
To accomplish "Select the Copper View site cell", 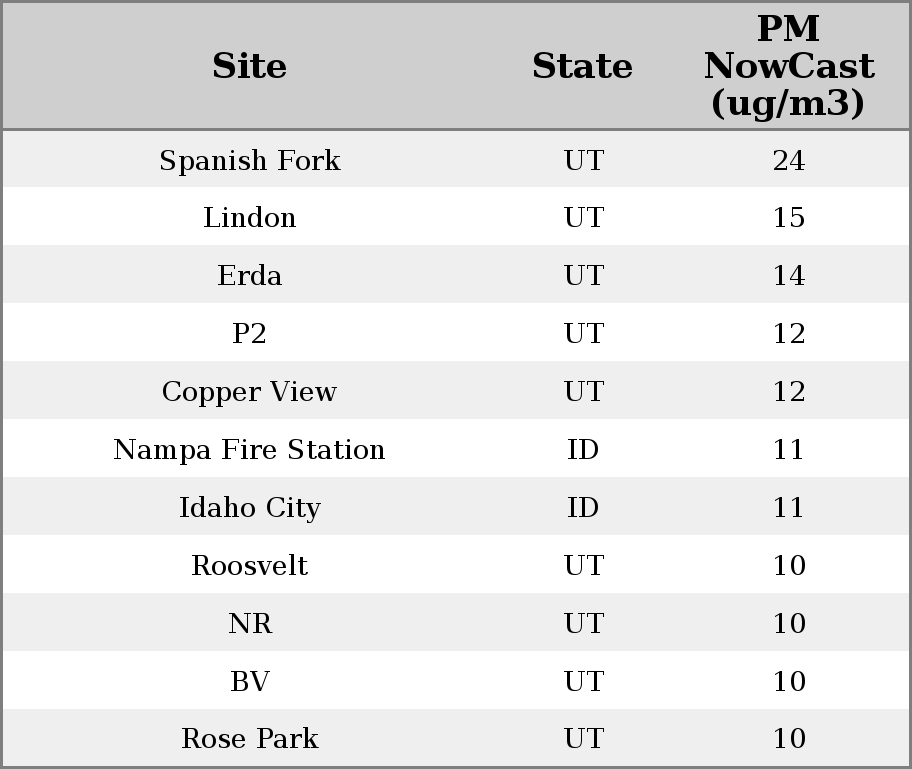I will [x=249, y=392].
